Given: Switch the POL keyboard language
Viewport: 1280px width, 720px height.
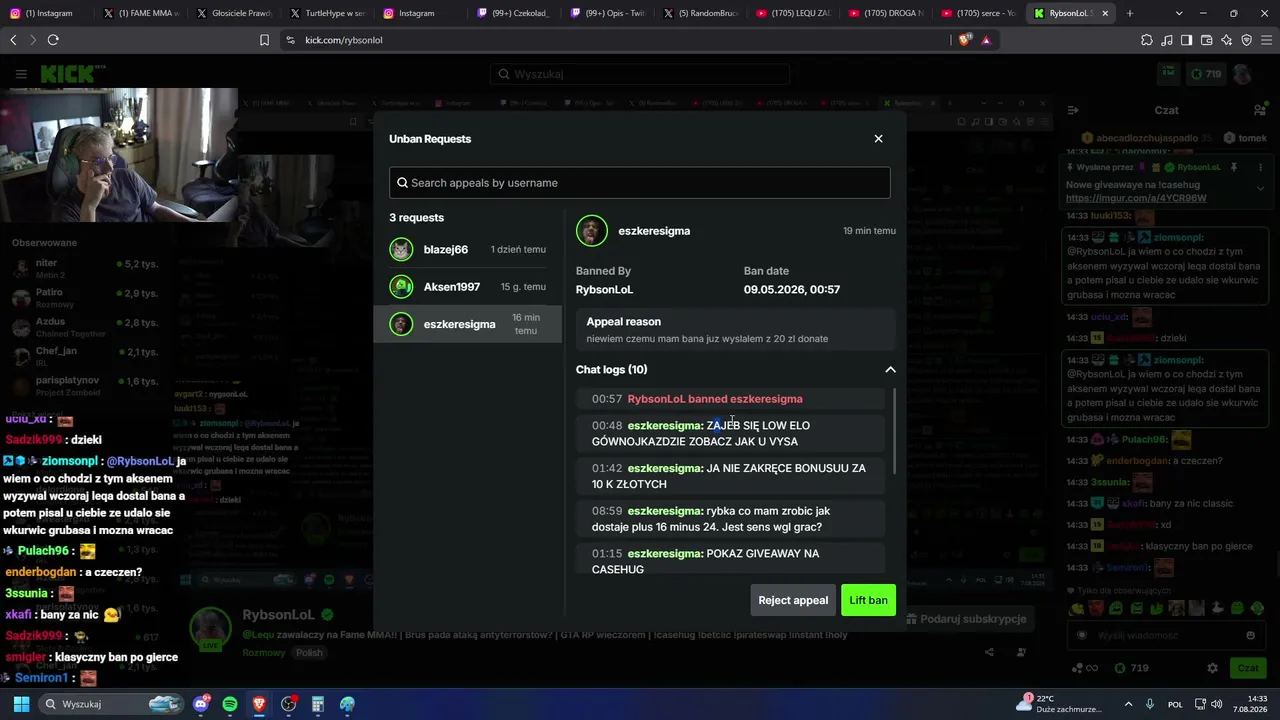Looking at the screenshot, I should [x=1175, y=704].
